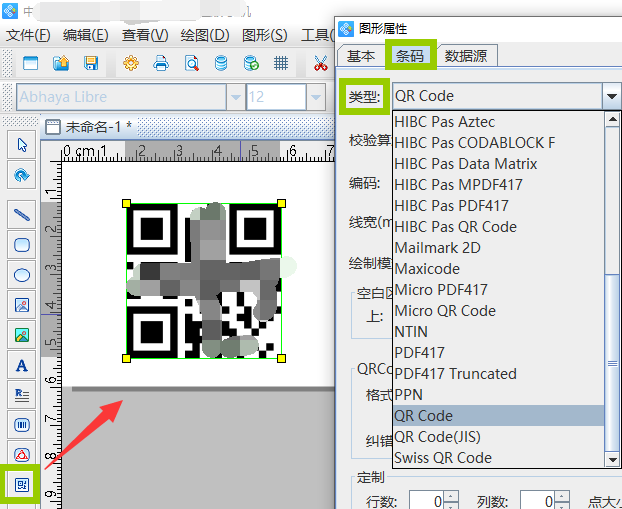The width and height of the screenshot is (622, 509).
Task: Click the open file toolbar icon
Action: (x=61, y=63)
